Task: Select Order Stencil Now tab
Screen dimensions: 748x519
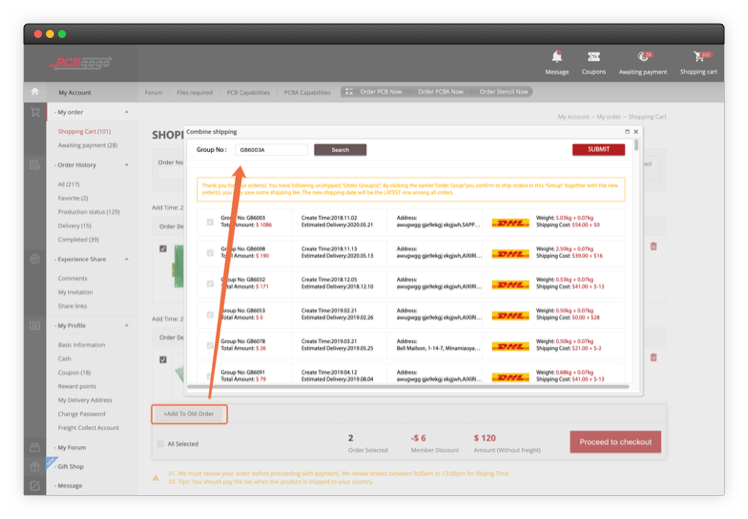Action: (503, 92)
